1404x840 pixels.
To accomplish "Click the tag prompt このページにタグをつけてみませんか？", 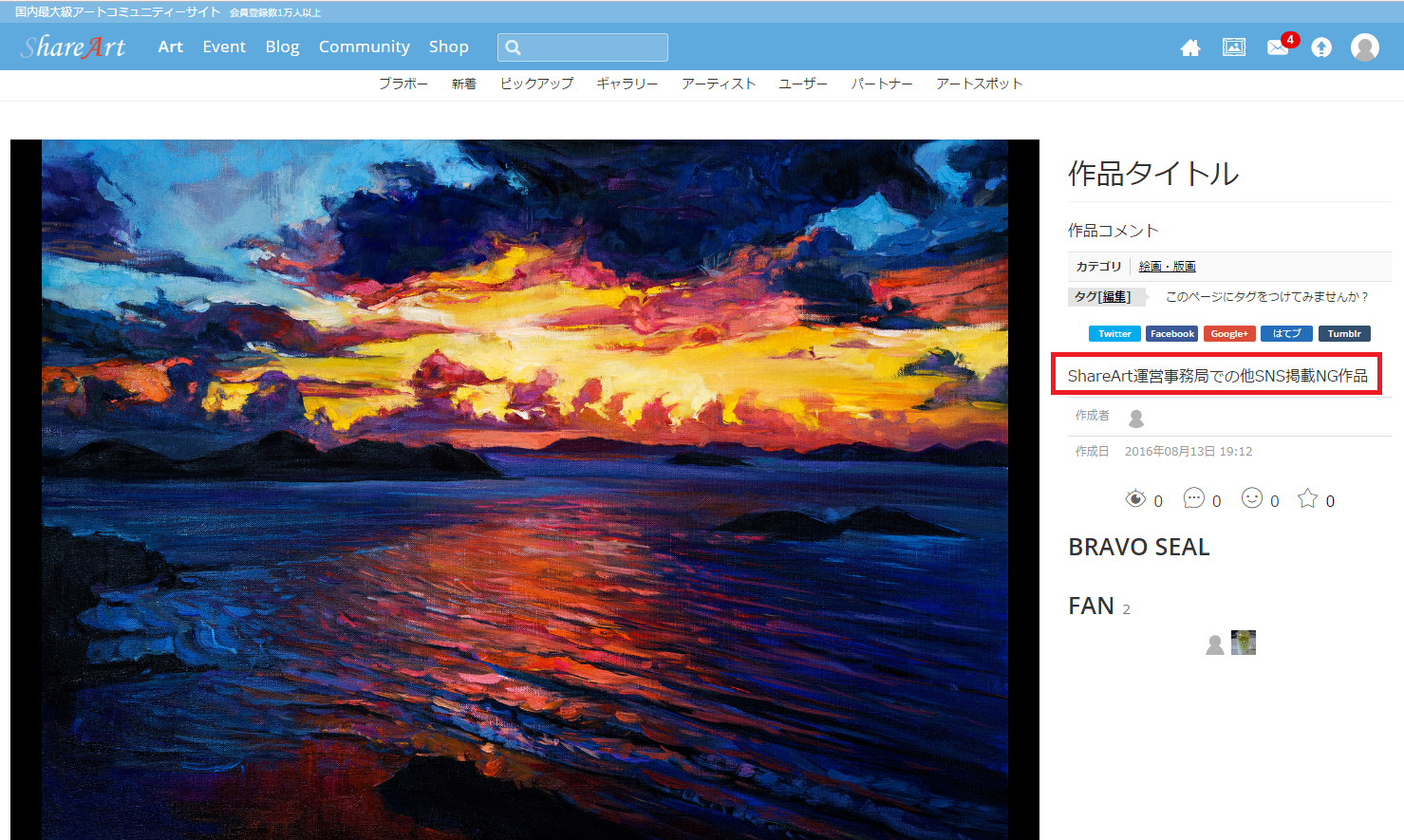I will click(x=1267, y=297).
